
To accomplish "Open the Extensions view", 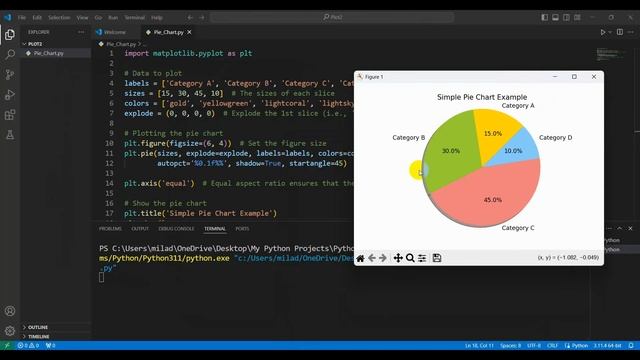I will tap(10, 115).
